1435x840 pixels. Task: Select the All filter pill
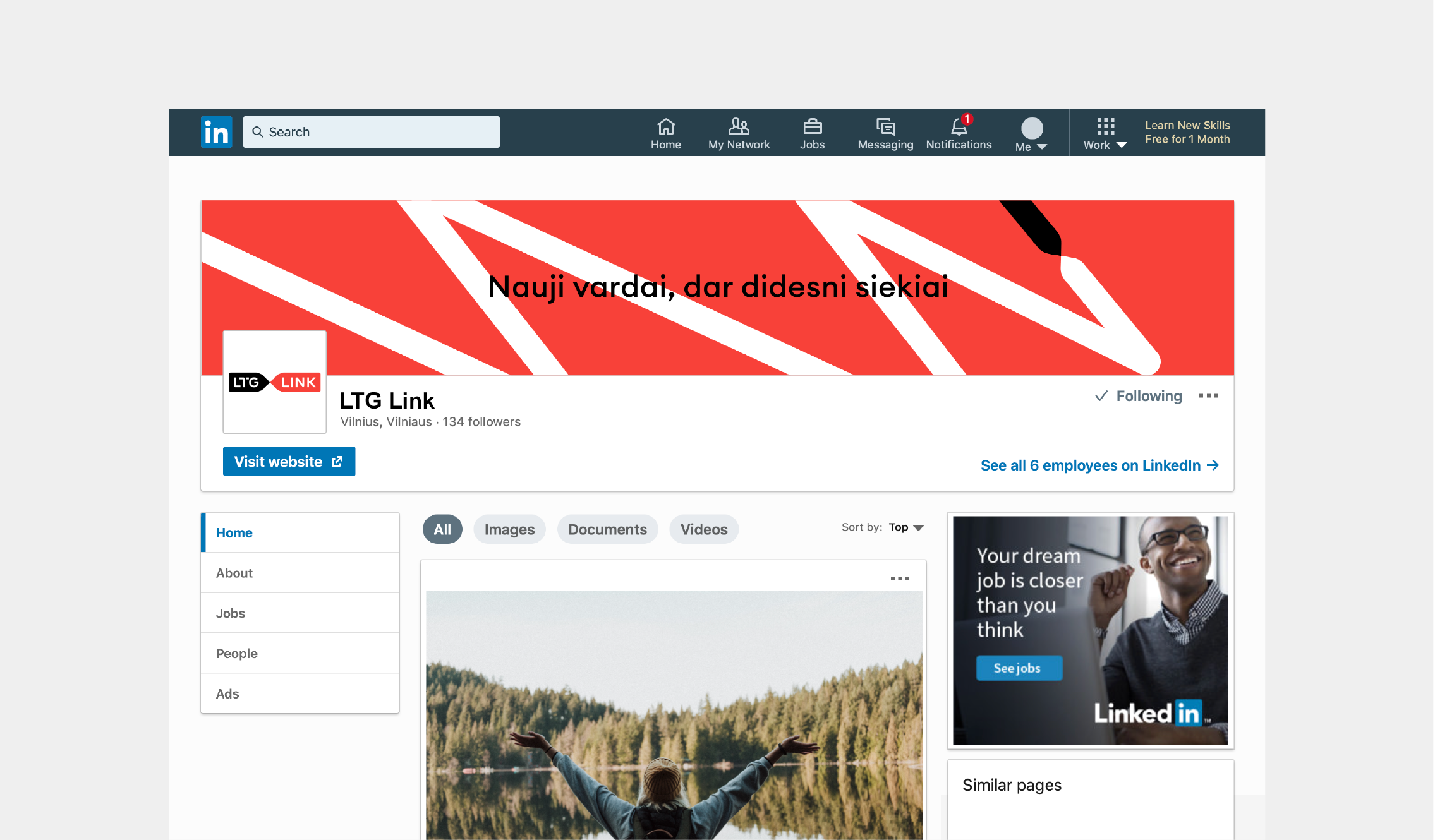pos(442,529)
